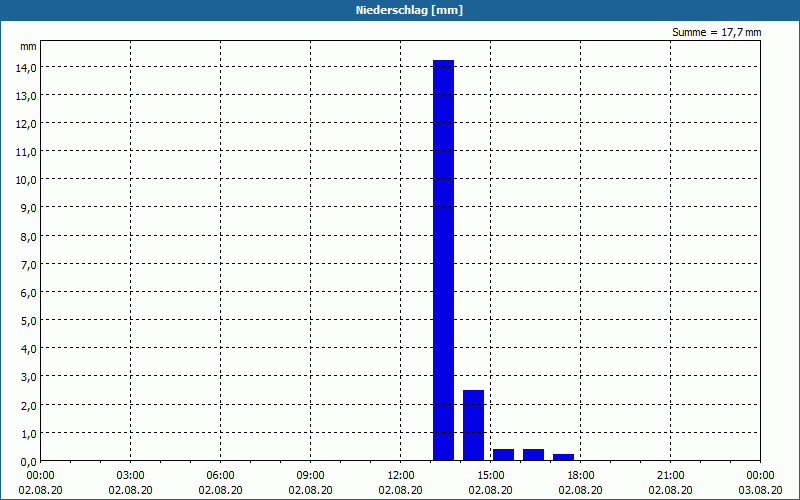Click the 03:00 02.08.20 time label
The width and height of the screenshot is (800, 500).
pyautogui.click(x=131, y=483)
